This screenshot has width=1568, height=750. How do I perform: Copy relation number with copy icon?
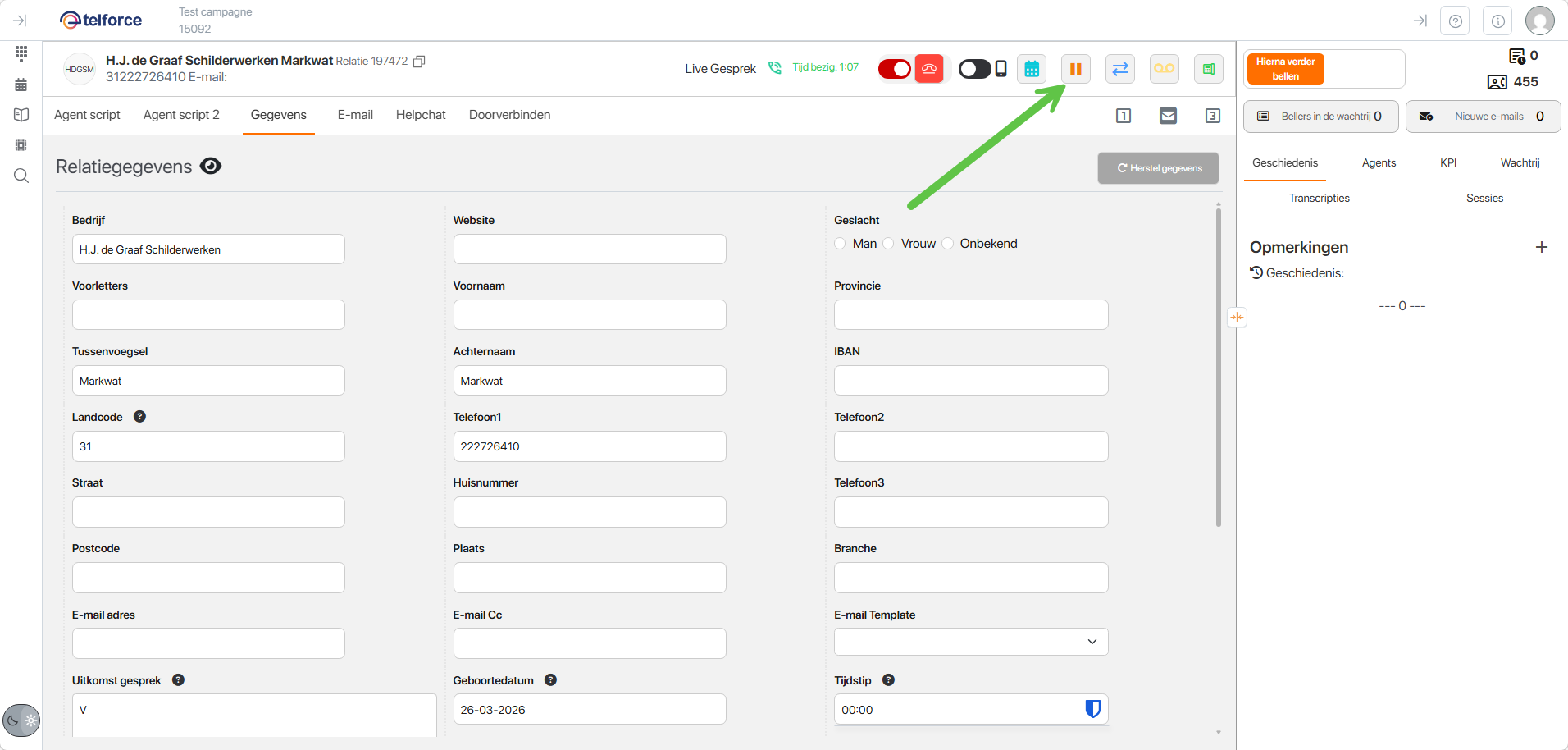(419, 62)
